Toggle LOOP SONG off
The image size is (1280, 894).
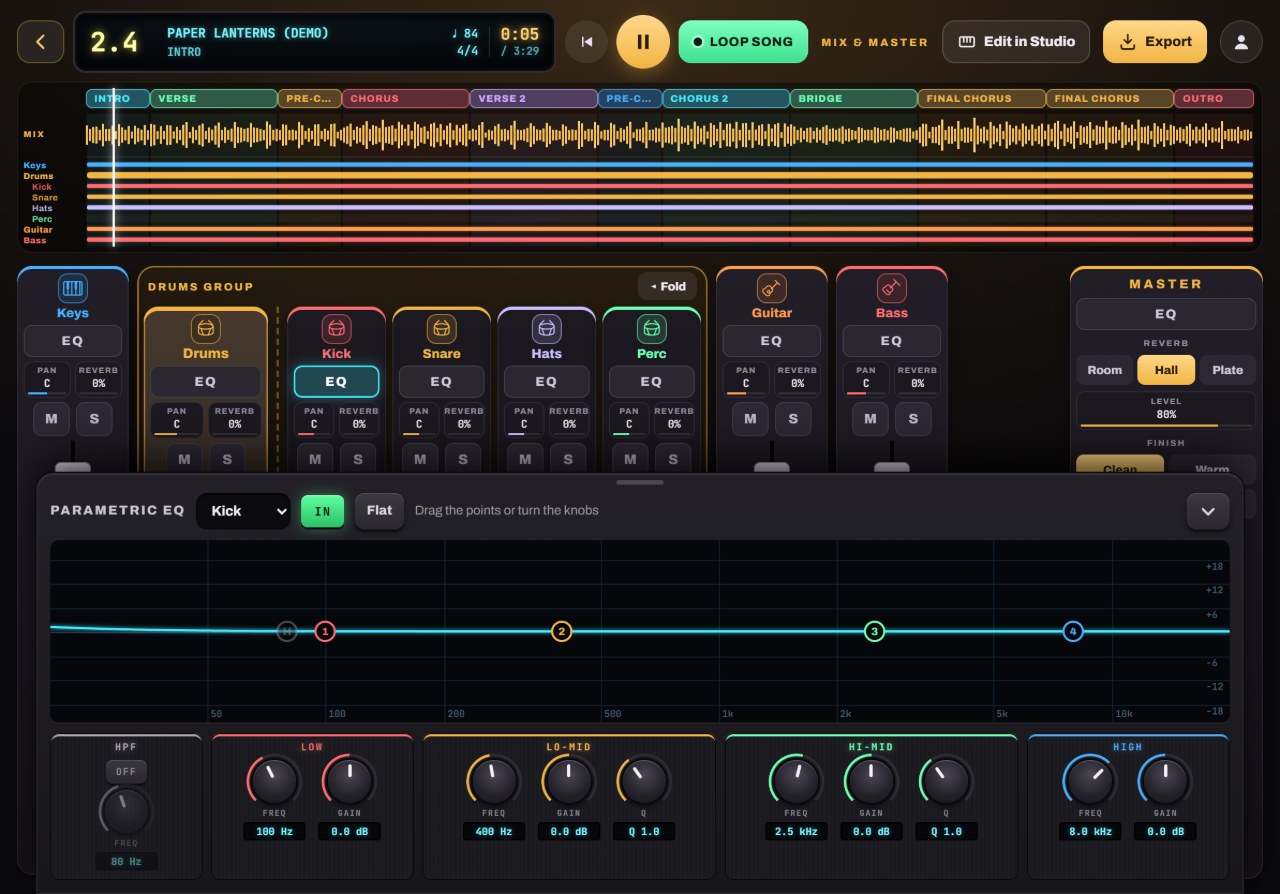(743, 42)
